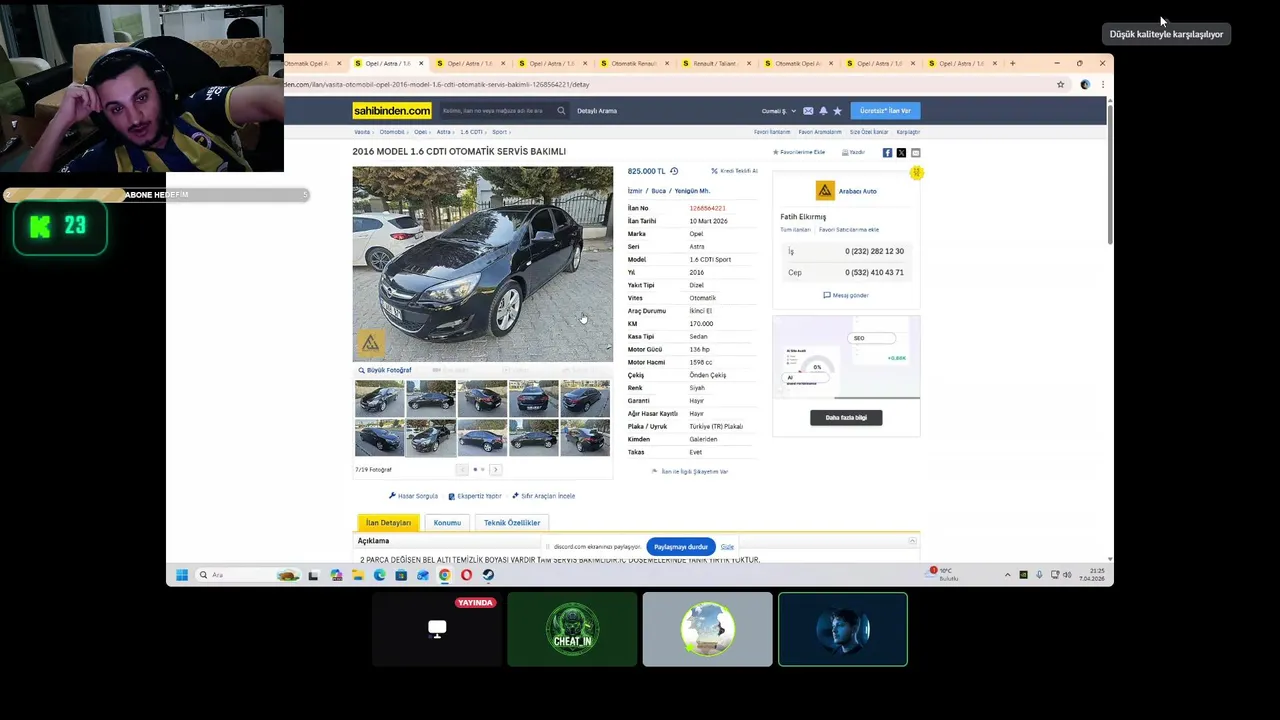This screenshot has width=1280, height=720.
Task: Click Mesaj gönder link
Action: click(x=846, y=295)
